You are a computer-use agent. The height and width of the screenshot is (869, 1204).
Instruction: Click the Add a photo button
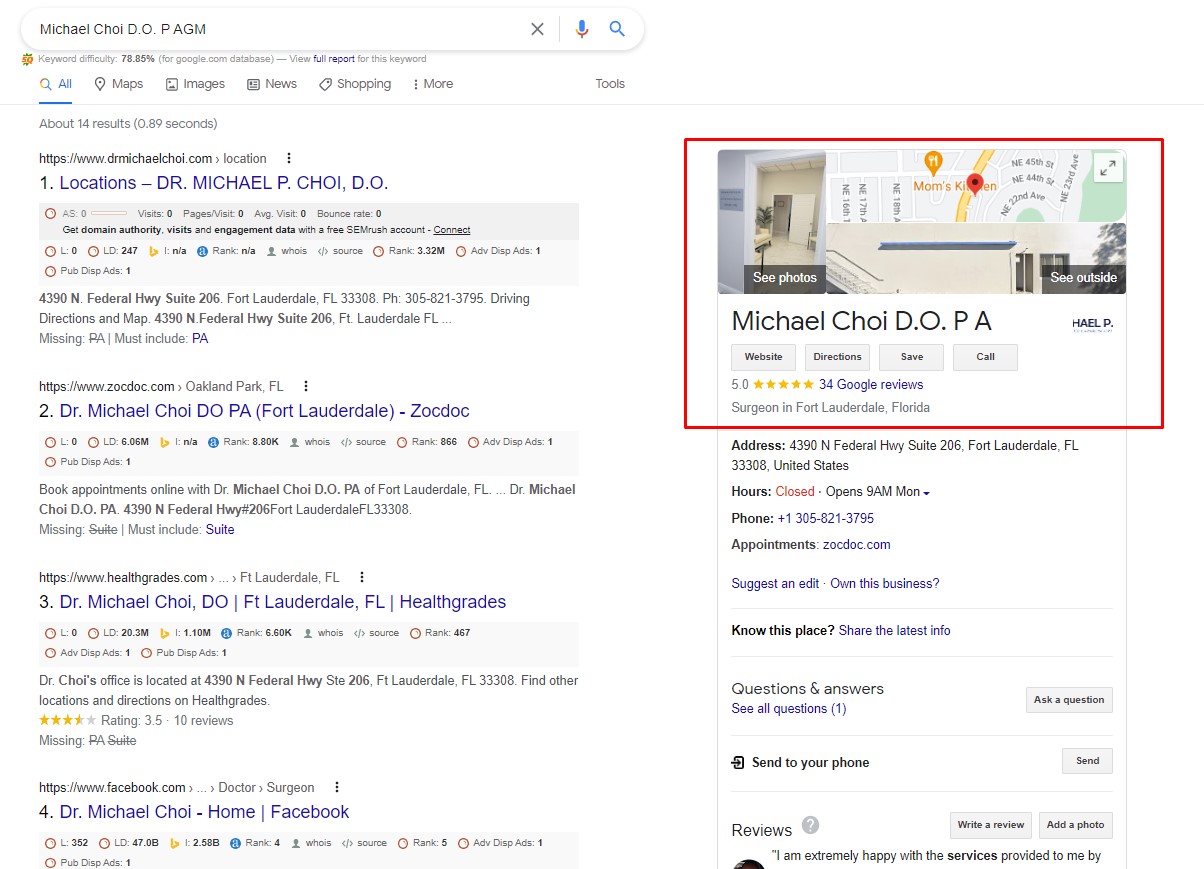[1076, 825]
